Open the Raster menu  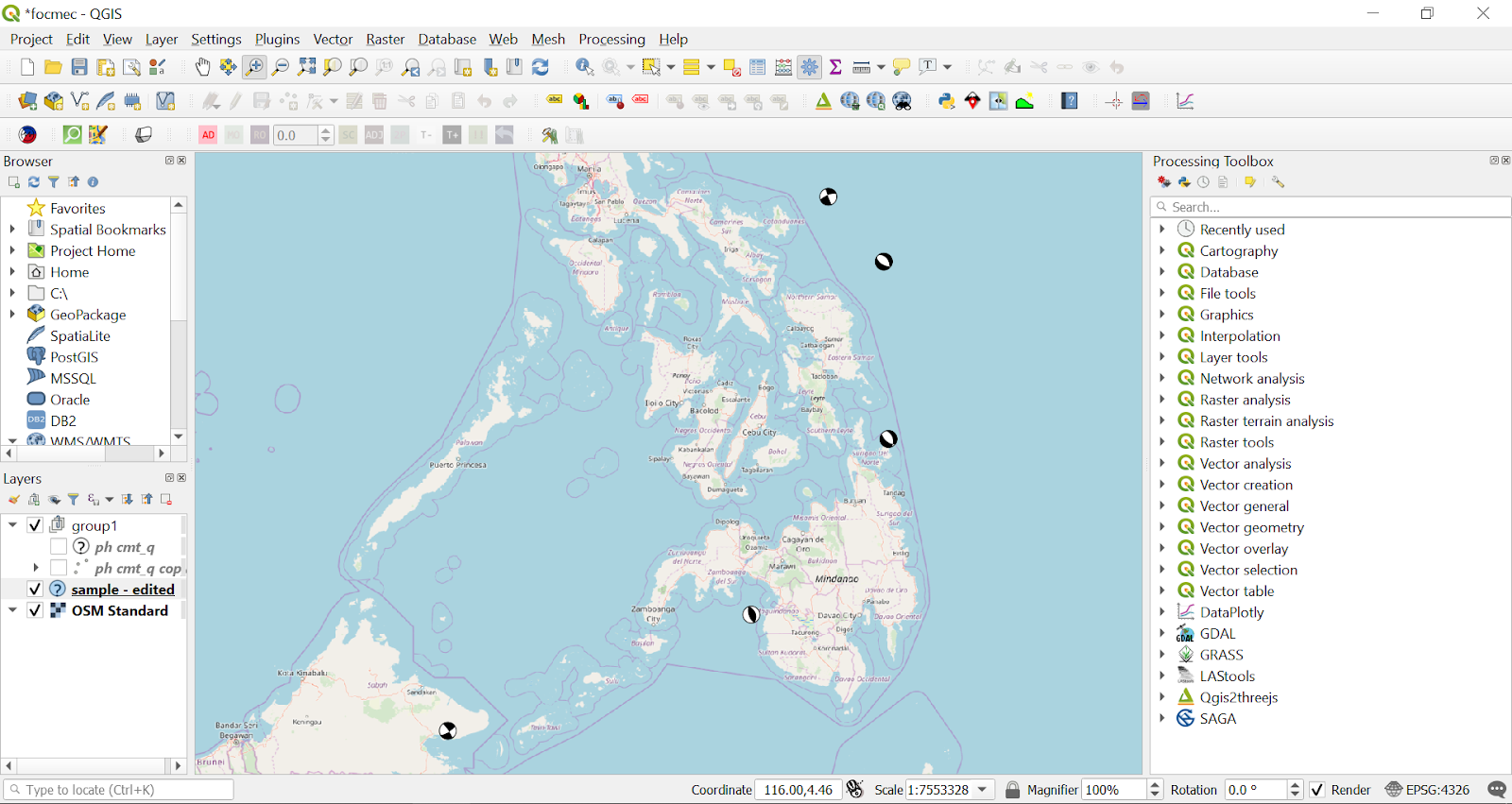click(386, 40)
